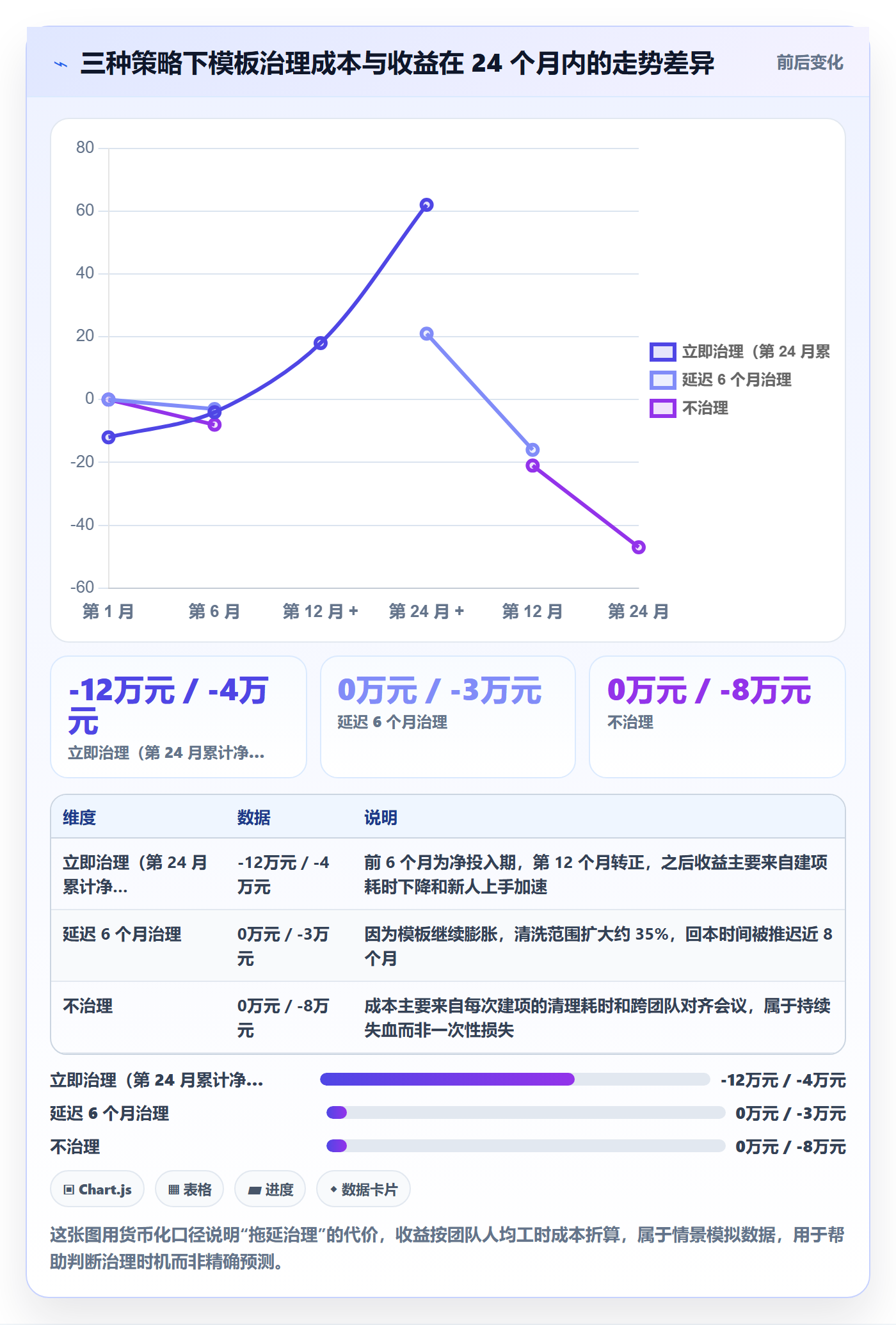
Task: Toggle the 立即治理 legend swatch
Action: 662,352
